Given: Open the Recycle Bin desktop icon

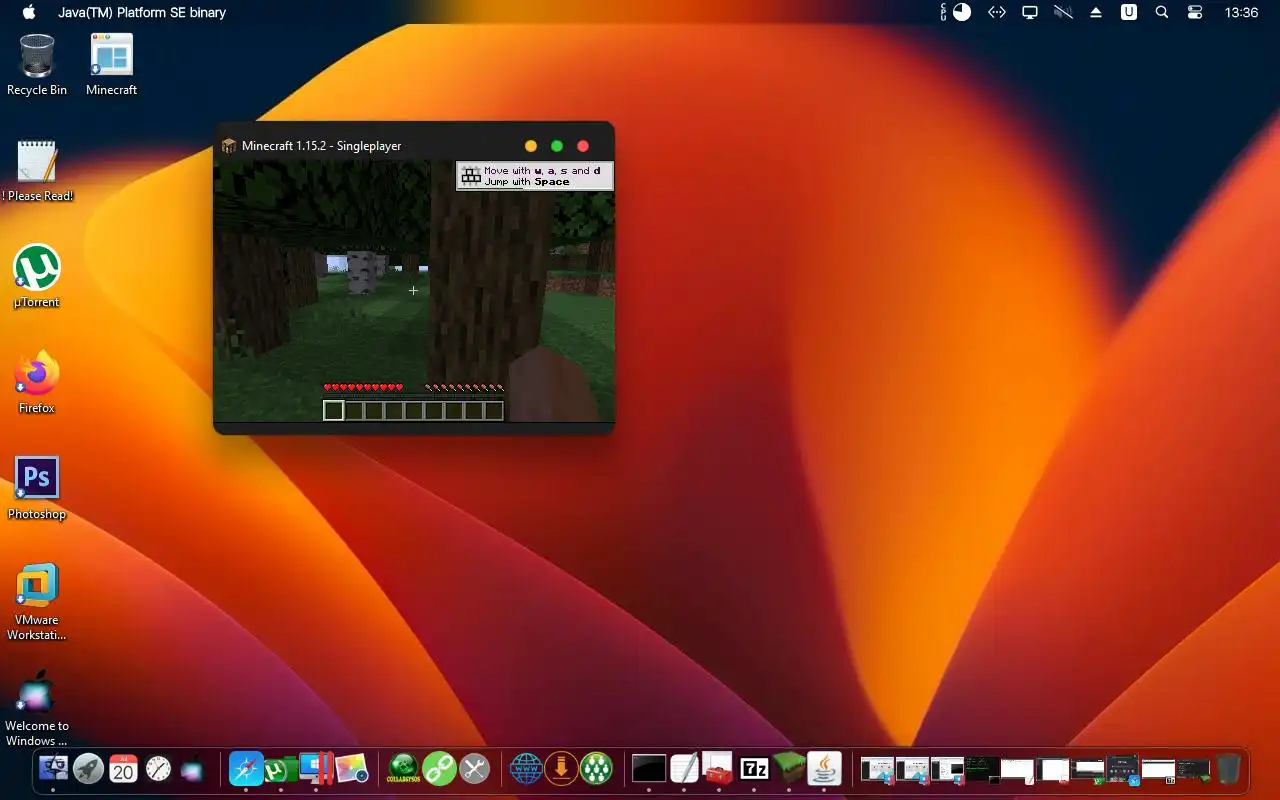Looking at the screenshot, I should [x=37, y=64].
